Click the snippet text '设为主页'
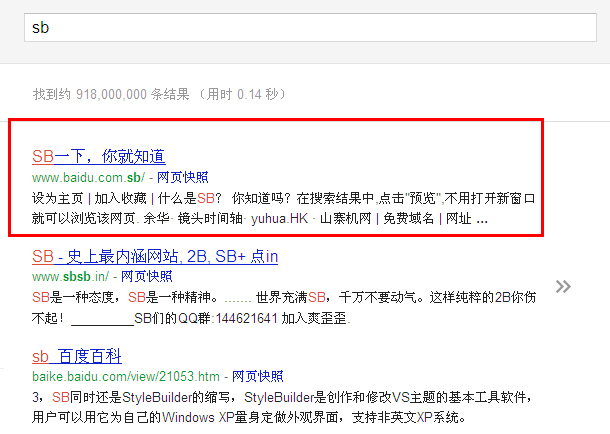 point(58,198)
